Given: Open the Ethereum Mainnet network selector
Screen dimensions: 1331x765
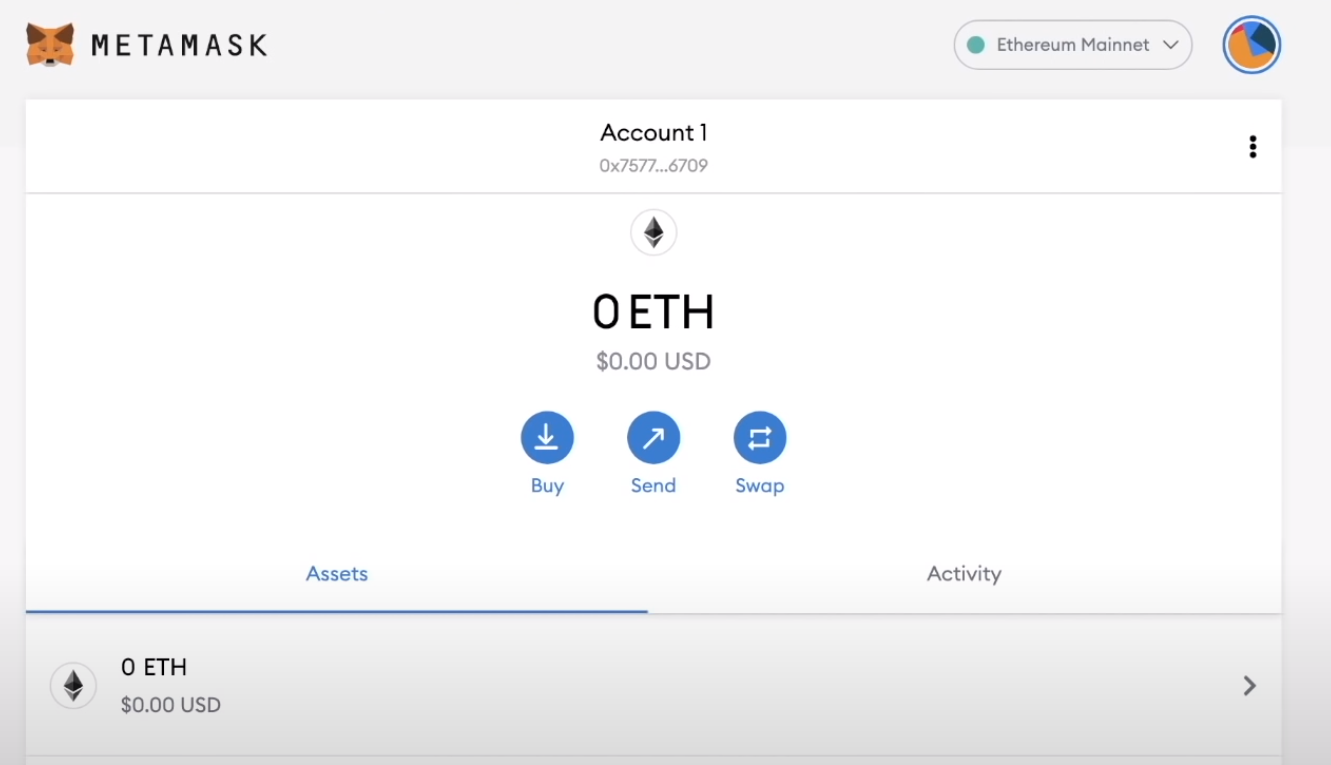Looking at the screenshot, I should click(1072, 45).
